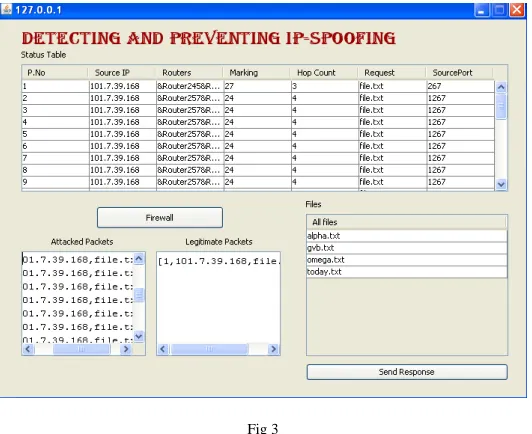The width and height of the screenshot is (532, 434).
Task: Click the P.No column header
Action: 55,73
